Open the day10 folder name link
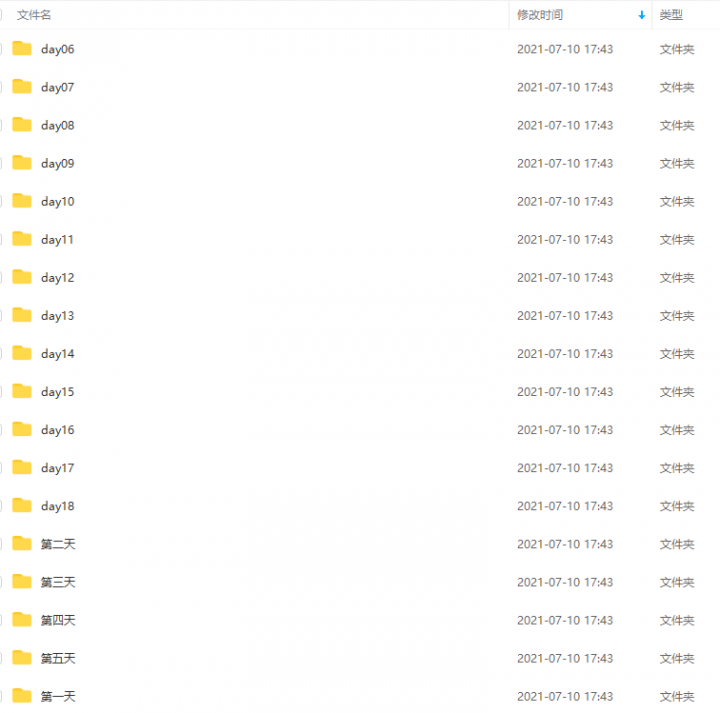 57,202
